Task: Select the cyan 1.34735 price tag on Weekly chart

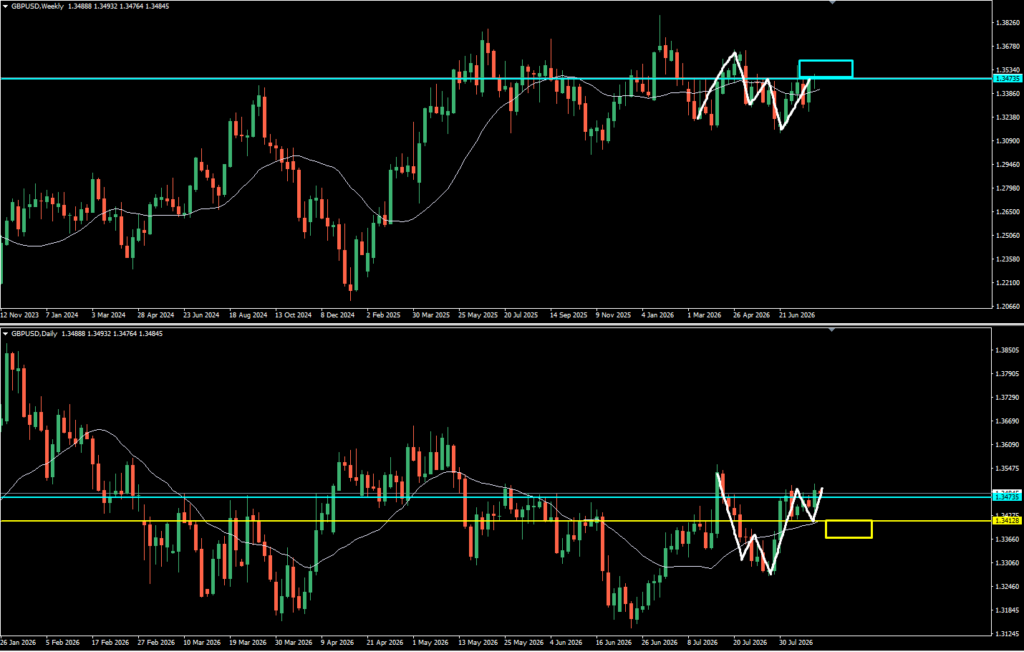Action: pyautogui.click(x=1006, y=78)
